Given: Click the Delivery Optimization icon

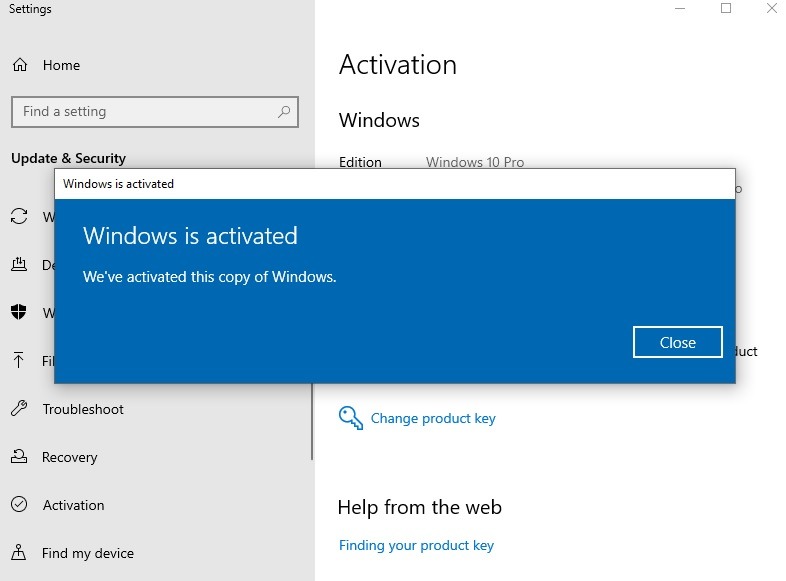Looking at the screenshot, I should click(19, 264).
